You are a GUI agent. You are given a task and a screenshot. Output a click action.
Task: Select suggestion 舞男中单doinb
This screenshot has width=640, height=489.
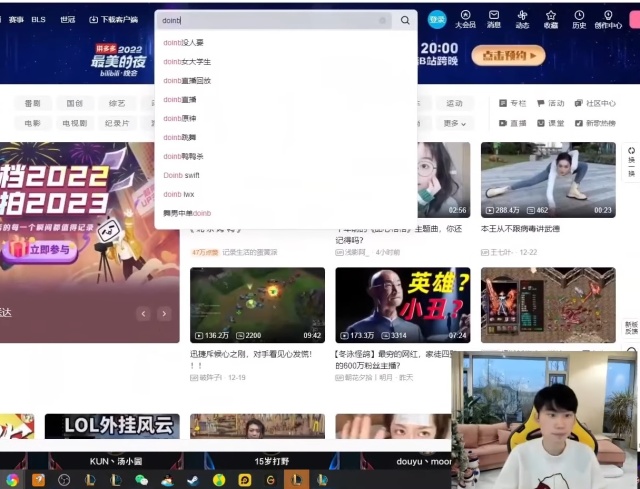pyautogui.click(x=187, y=213)
